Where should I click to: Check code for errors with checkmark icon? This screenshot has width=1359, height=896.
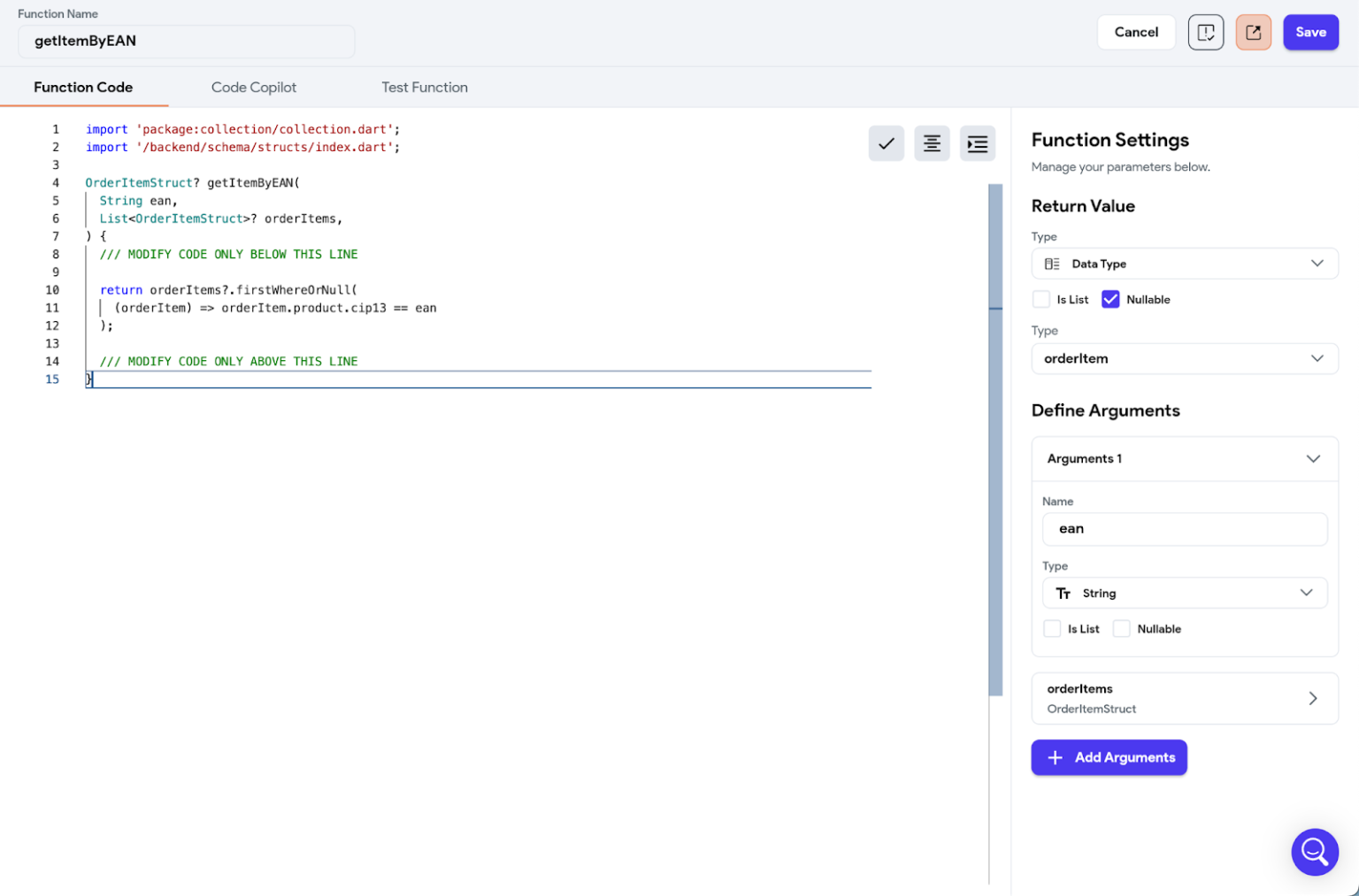[887, 143]
